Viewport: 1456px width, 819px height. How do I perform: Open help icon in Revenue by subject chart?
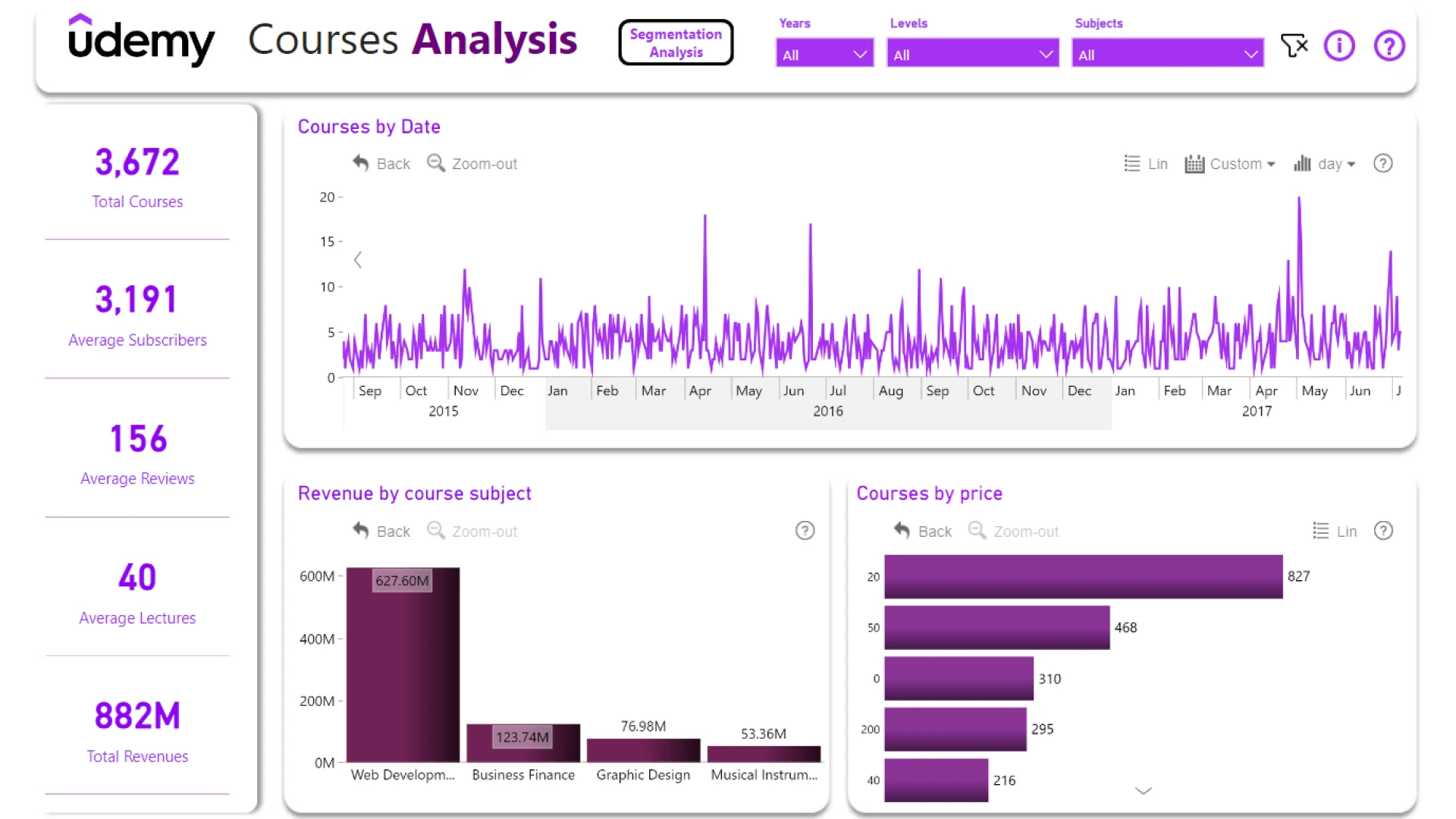pos(805,531)
